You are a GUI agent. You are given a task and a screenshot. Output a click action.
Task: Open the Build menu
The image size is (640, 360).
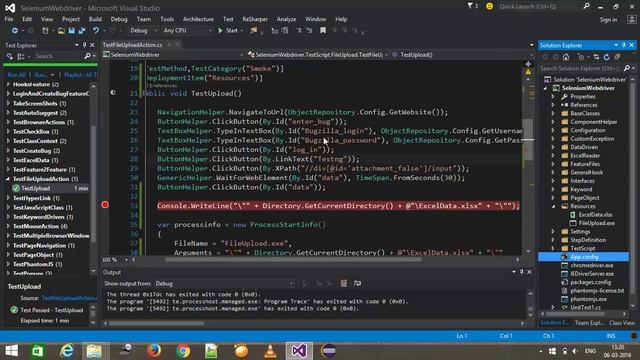(95, 19)
